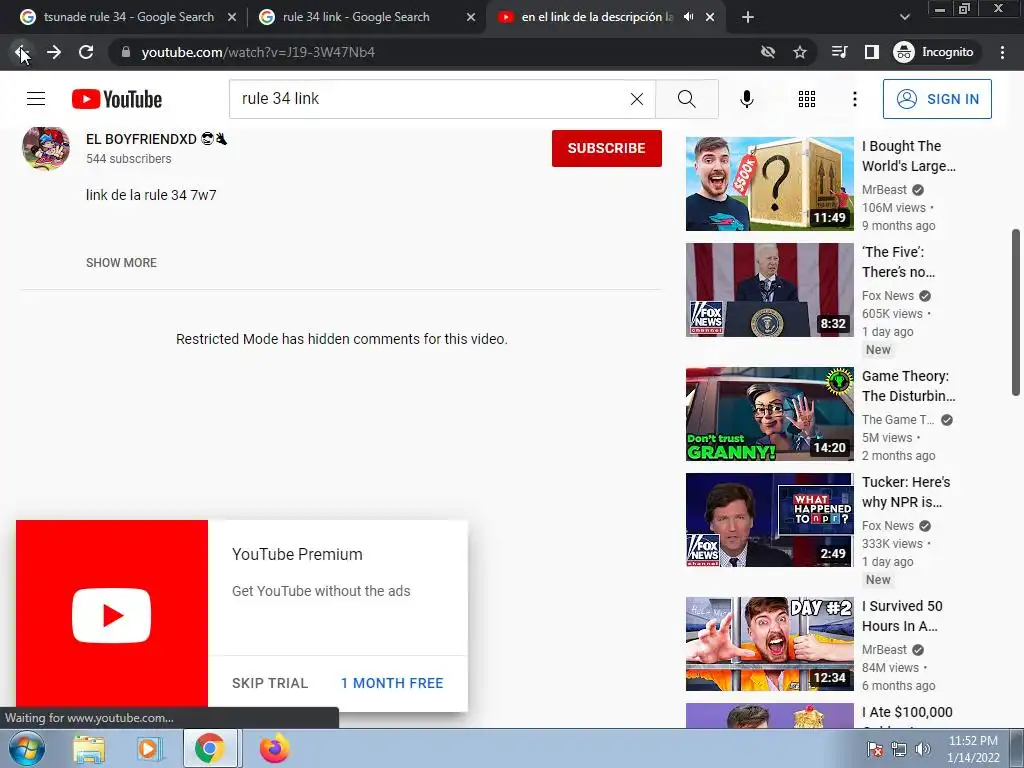Mute the tab via speaker icon
This screenshot has width=1024, height=768.
[x=688, y=17]
